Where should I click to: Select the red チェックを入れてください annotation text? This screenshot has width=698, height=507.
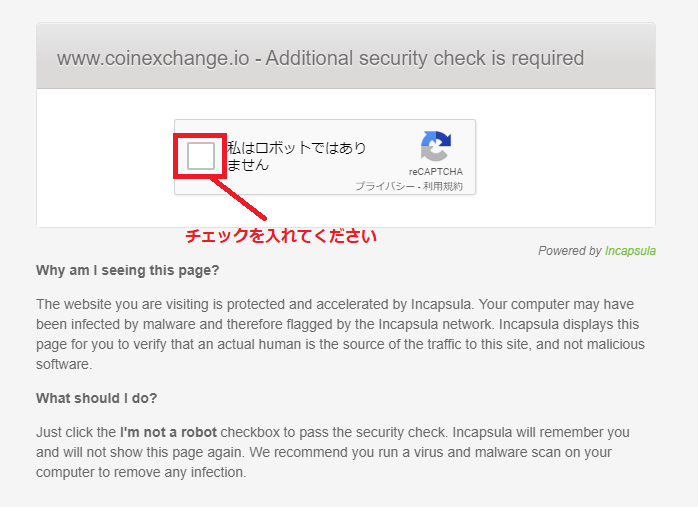point(281,235)
